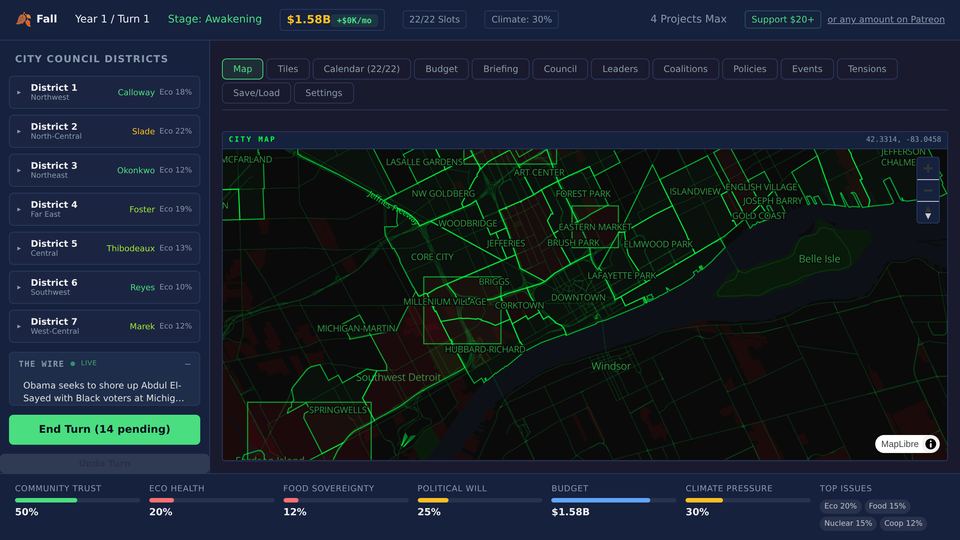Open the Tensions tab
This screenshot has height=540, width=960.
tap(867, 69)
